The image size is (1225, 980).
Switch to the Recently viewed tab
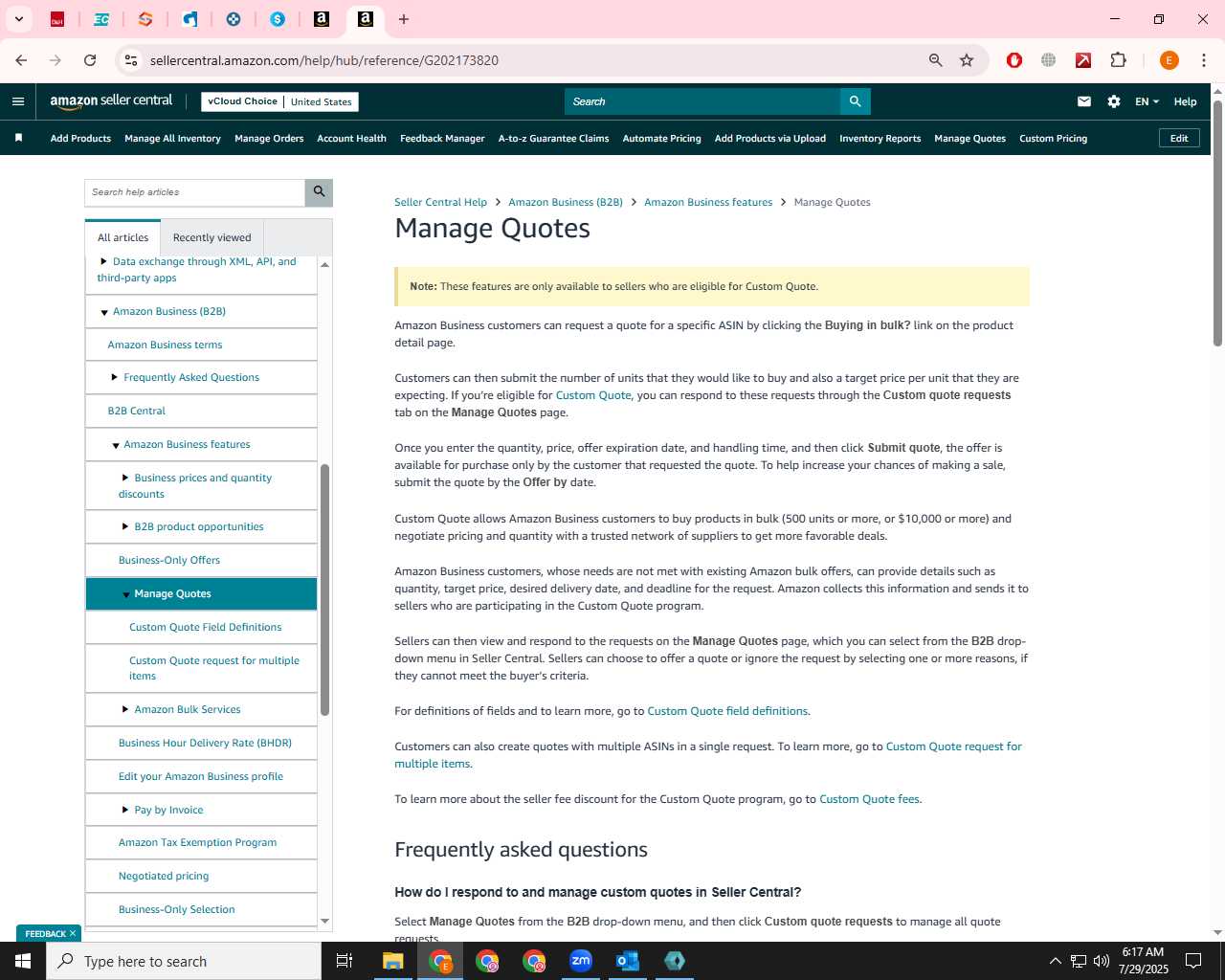[x=212, y=237]
